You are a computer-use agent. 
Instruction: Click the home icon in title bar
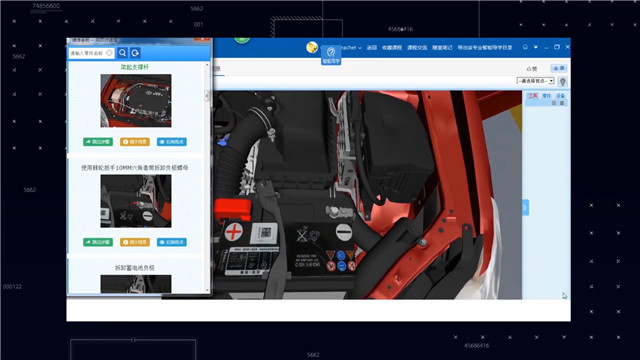pos(525,47)
